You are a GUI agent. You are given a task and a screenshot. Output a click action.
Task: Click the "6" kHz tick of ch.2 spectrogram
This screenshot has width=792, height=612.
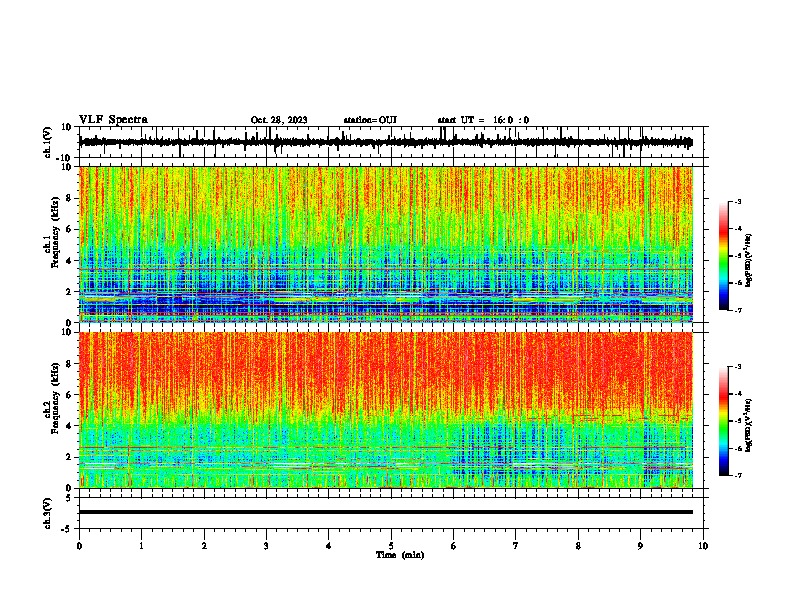point(69,394)
